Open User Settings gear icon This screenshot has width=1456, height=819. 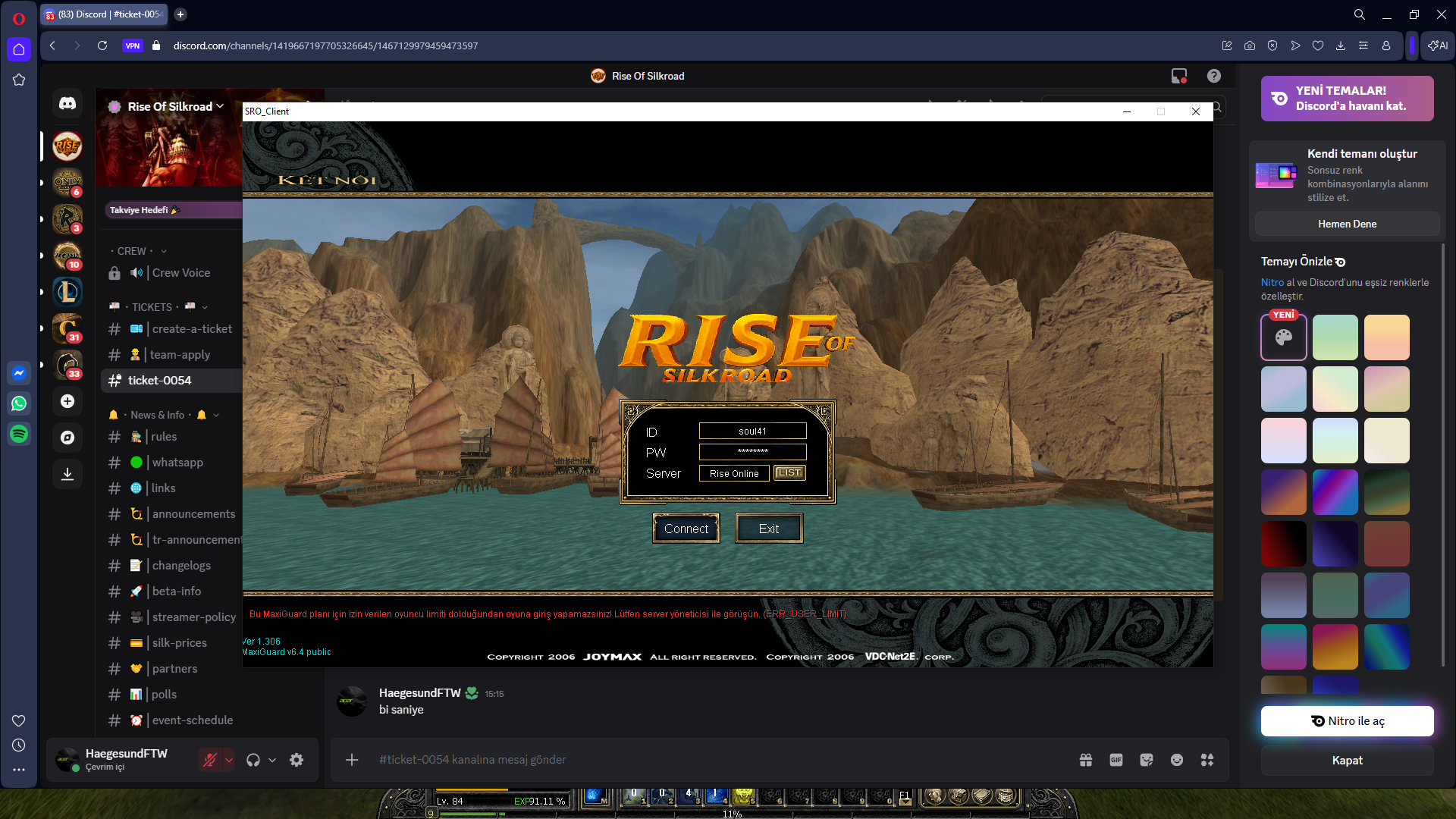point(297,760)
